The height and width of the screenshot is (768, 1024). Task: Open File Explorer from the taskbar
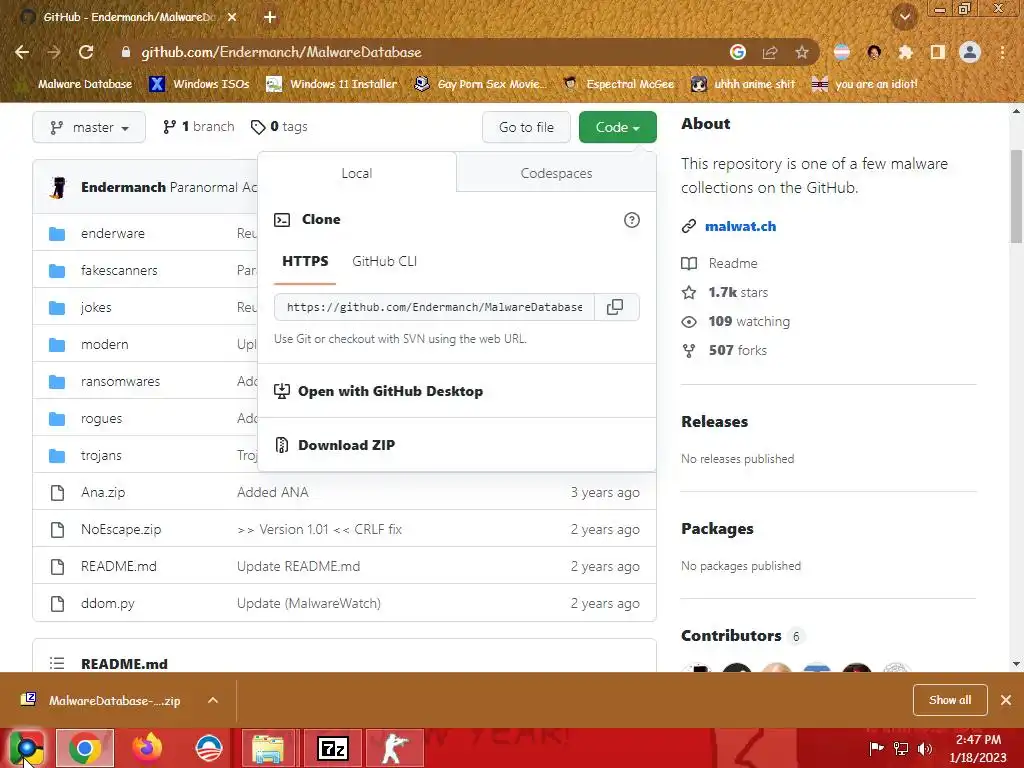click(268, 748)
